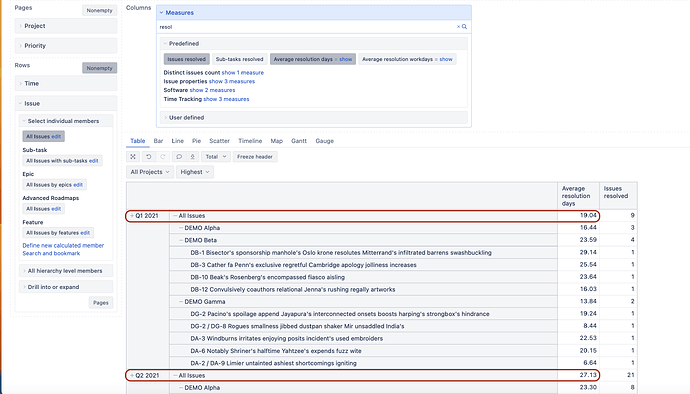
Task: Collapse the DEMO Beta row
Action: pyautogui.click(x=181, y=240)
